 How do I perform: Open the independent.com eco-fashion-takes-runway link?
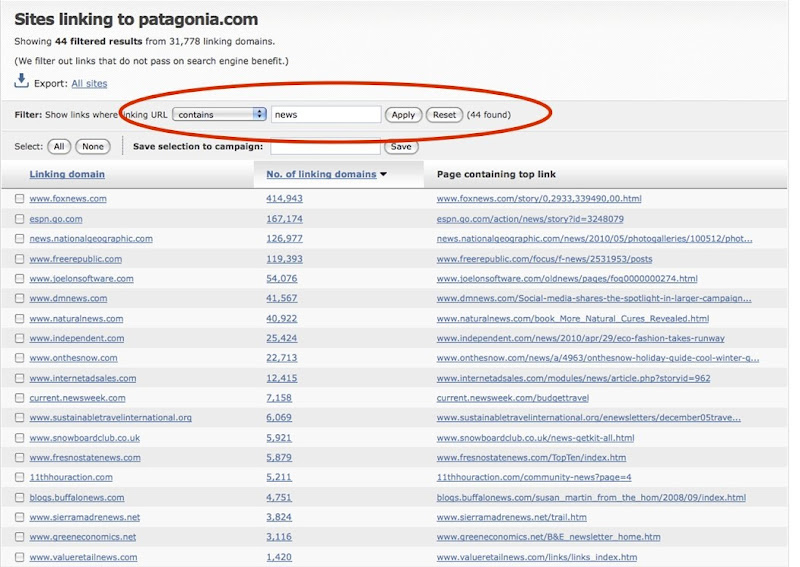click(581, 338)
